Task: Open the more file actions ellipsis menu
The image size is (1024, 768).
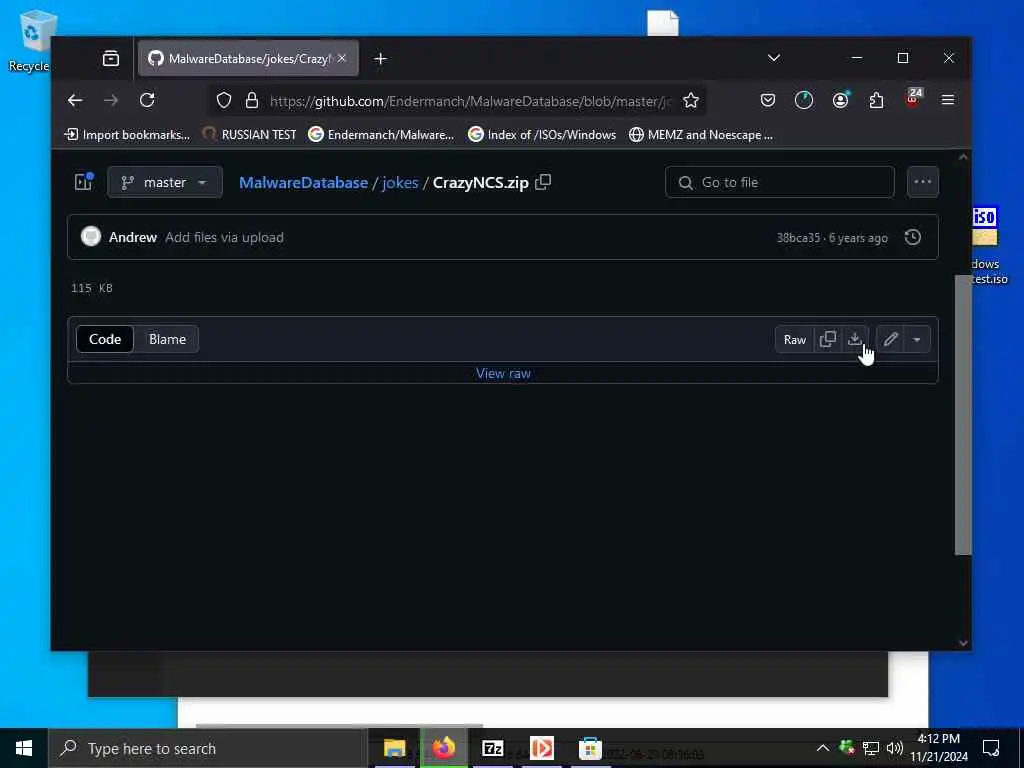Action: pyautogui.click(x=922, y=182)
